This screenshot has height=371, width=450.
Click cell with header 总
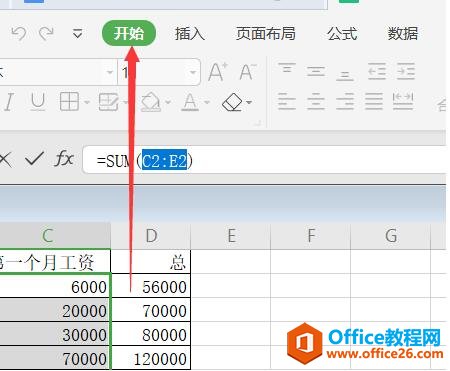[x=151, y=262]
